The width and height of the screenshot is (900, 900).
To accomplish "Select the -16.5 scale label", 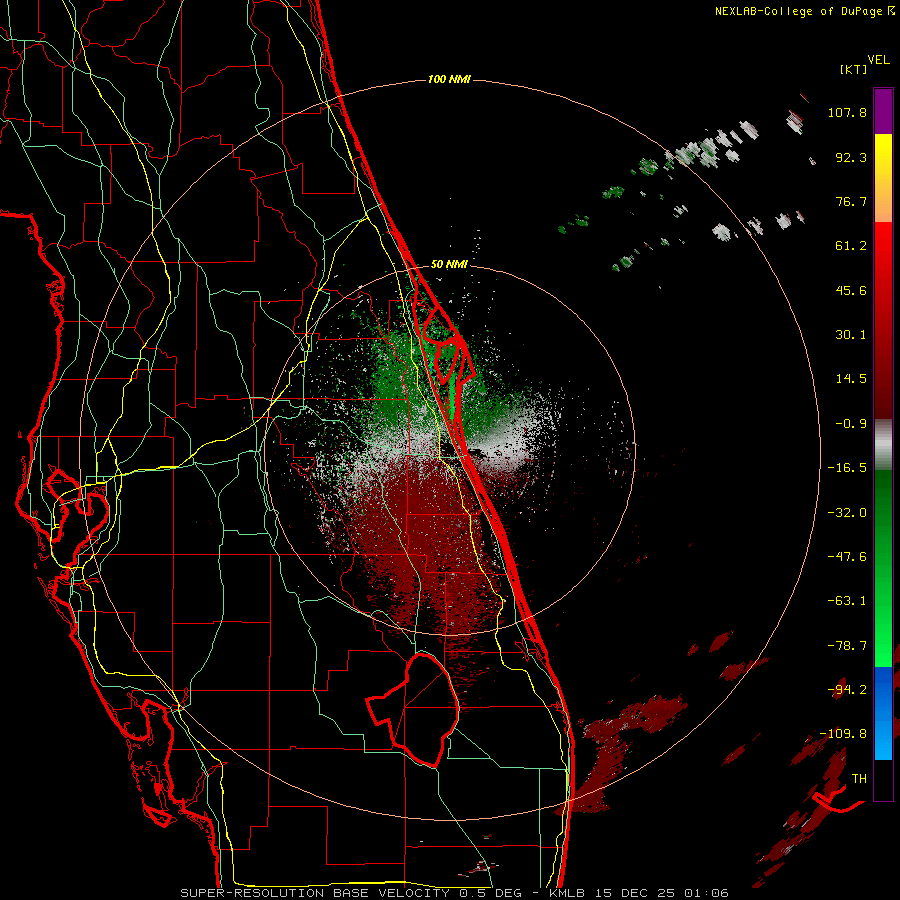I will pyautogui.click(x=847, y=468).
